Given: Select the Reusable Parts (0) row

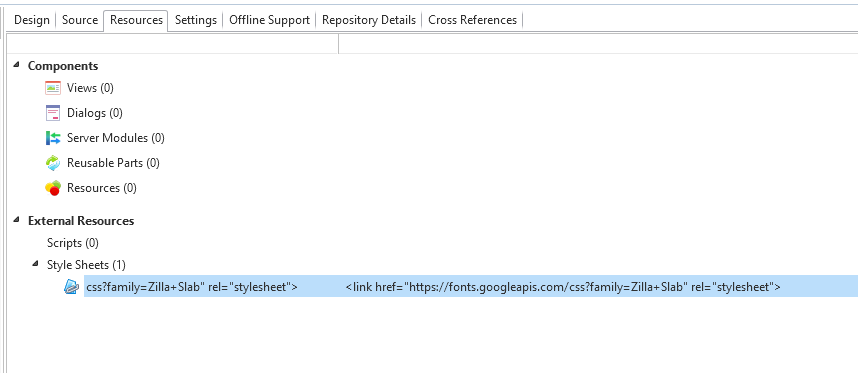Looking at the screenshot, I should (x=113, y=163).
